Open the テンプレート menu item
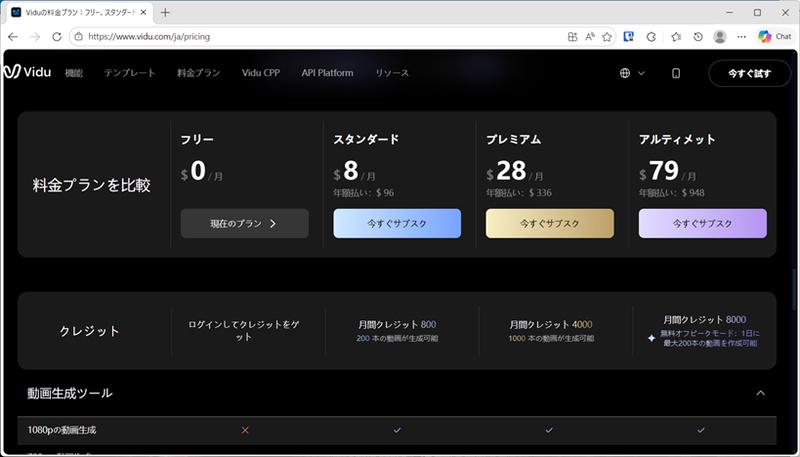 (x=130, y=73)
